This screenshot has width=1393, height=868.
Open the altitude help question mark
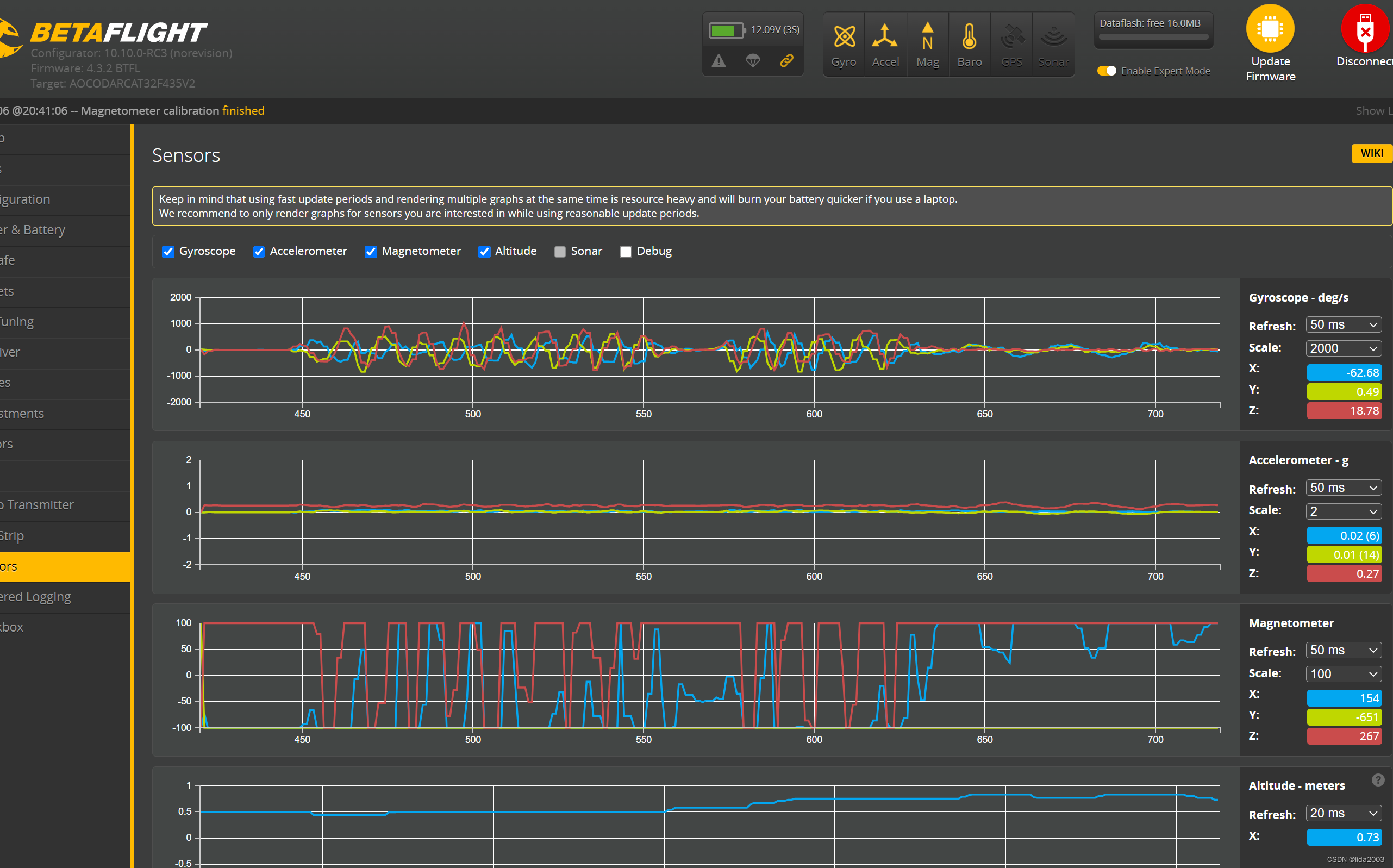pyautogui.click(x=1377, y=780)
